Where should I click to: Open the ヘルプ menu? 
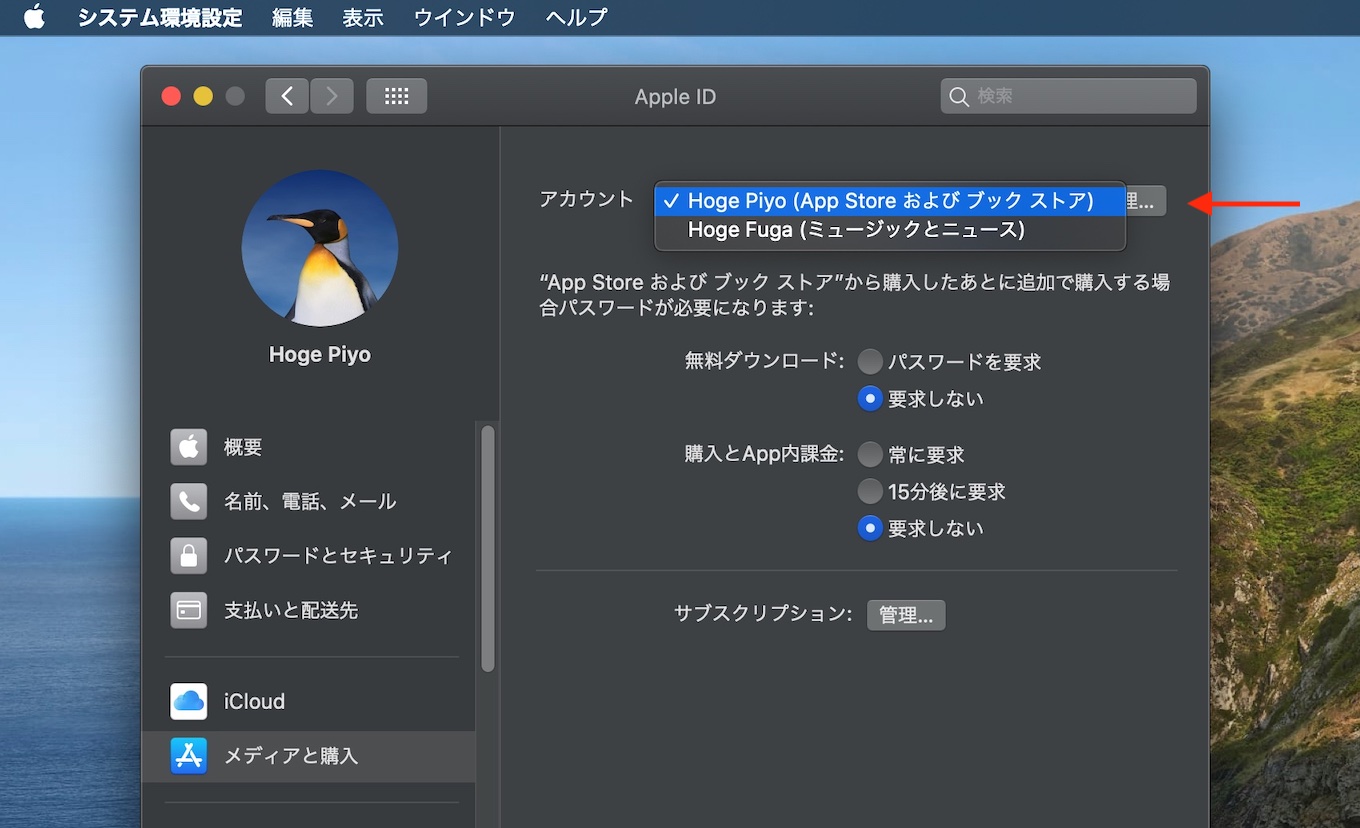pyautogui.click(x=576, y=17)
